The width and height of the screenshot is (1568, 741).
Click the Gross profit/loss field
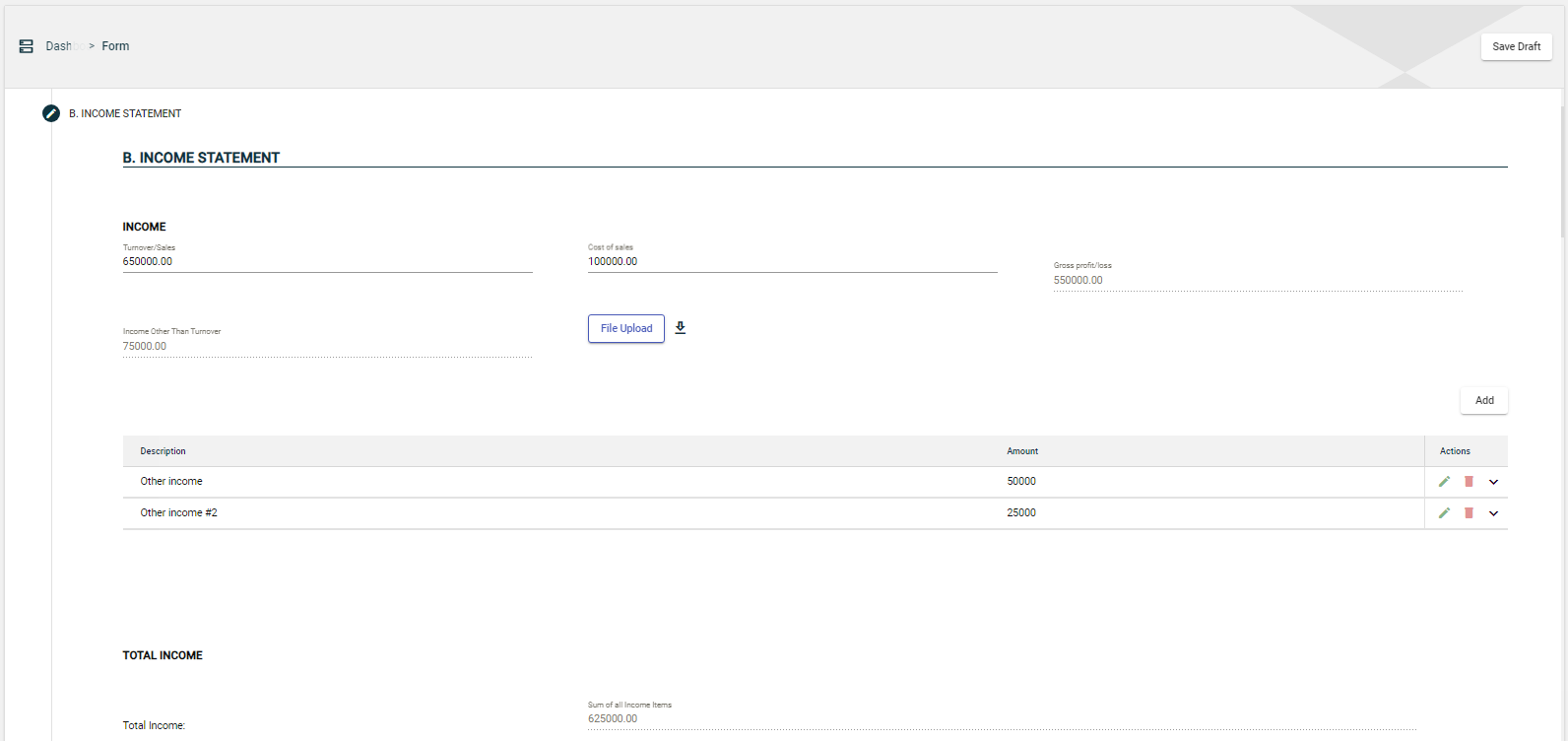1257,281
